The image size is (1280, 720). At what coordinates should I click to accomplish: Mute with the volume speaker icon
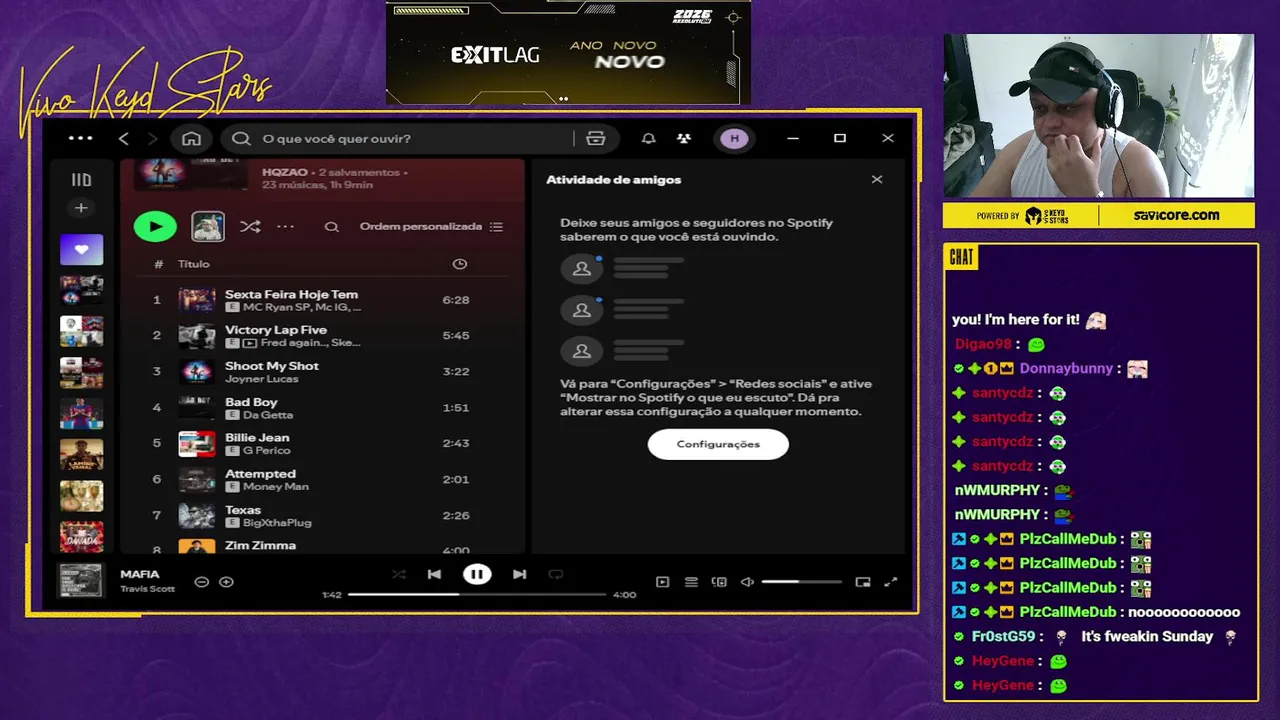click(747, 582)
